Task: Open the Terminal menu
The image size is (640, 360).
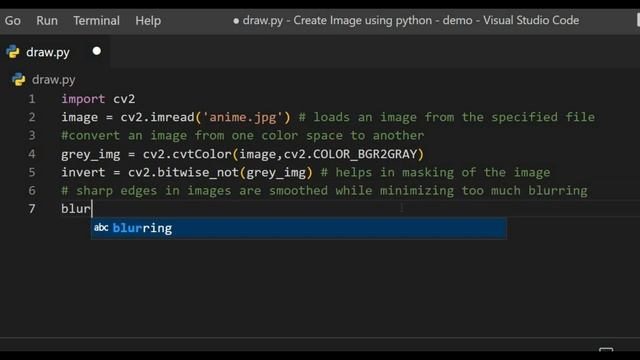Action: click(96, 20)
